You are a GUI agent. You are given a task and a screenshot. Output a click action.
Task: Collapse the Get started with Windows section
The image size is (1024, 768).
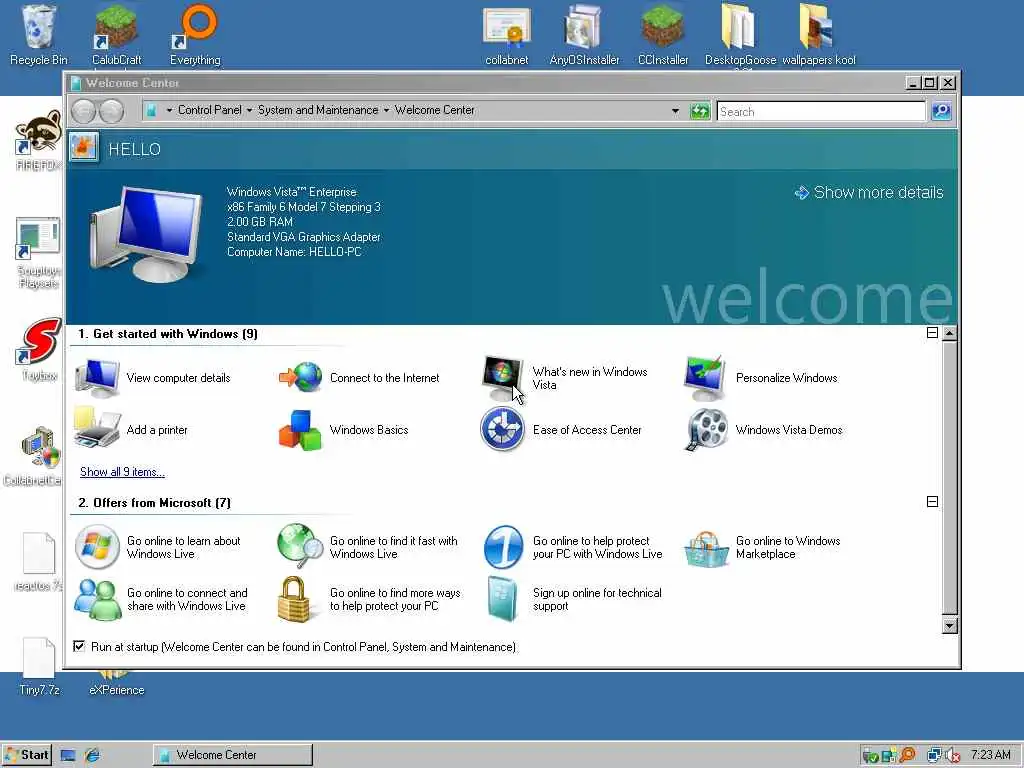933,333
